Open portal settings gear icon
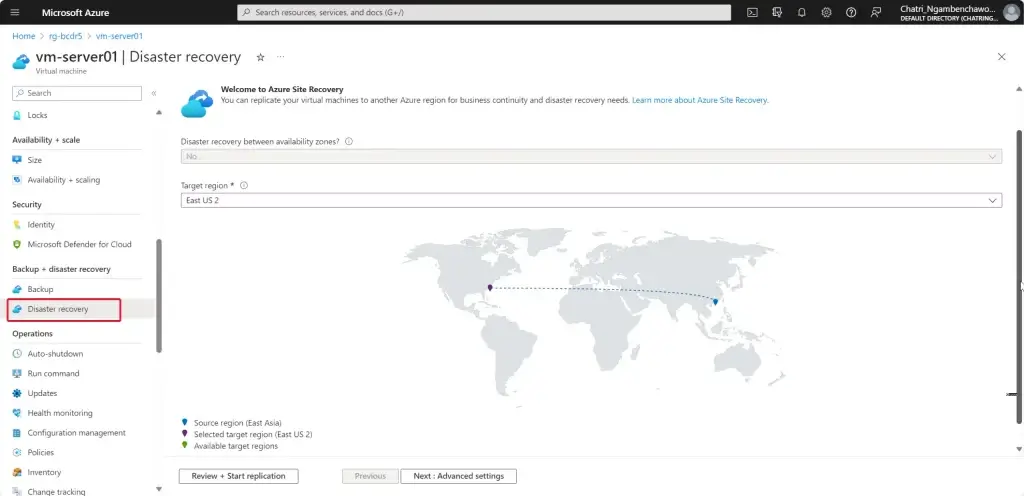Image resolution: width=1024 pixels, height=496 pixels. (826, 12)
